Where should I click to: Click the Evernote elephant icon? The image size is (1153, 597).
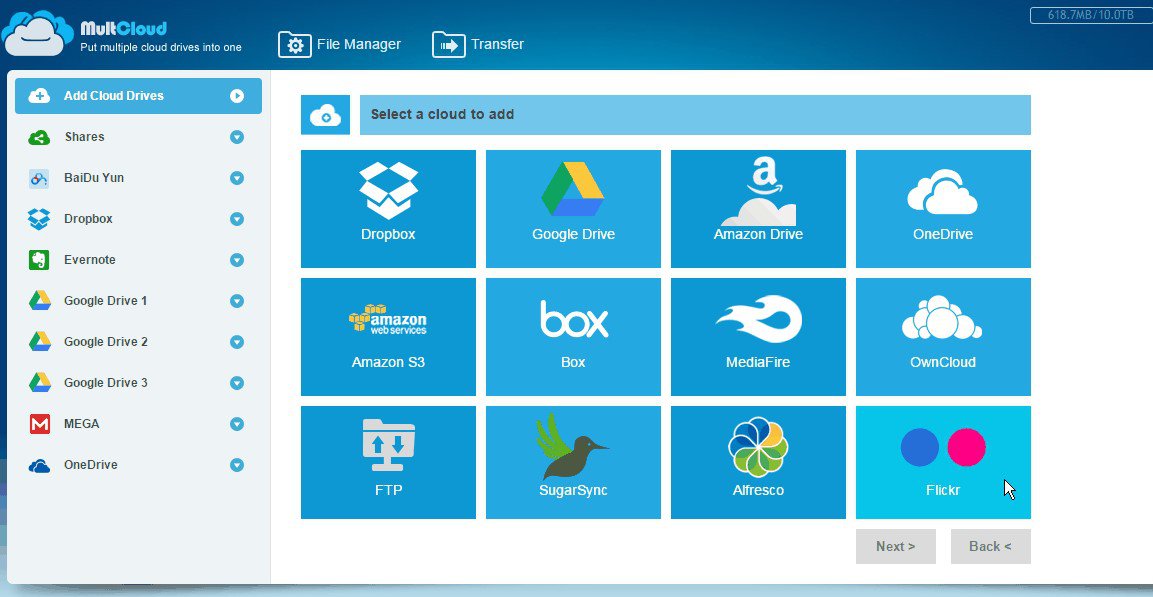click(x=39, y=260)
